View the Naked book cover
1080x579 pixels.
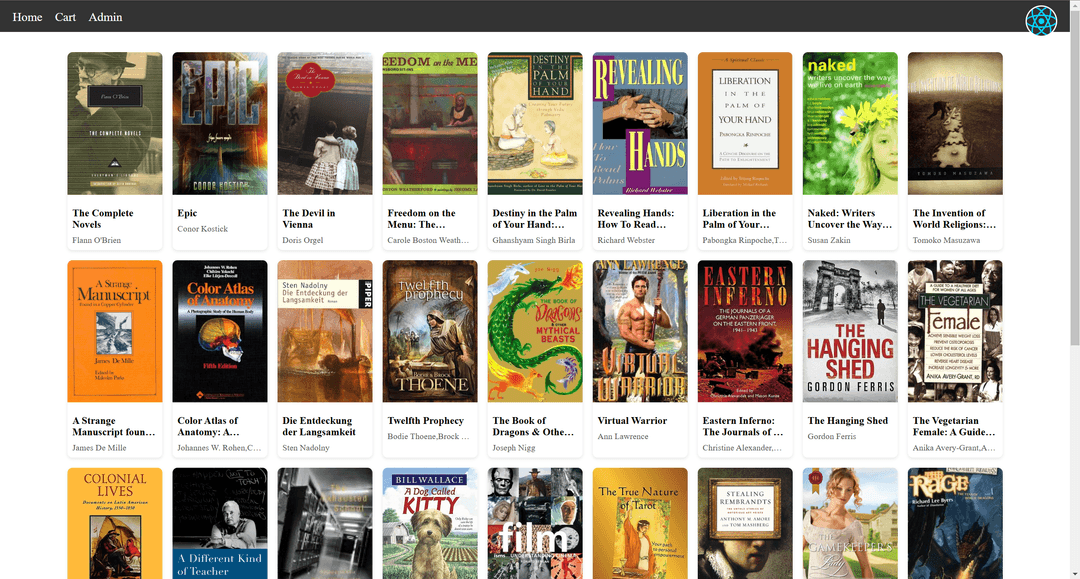850,123
